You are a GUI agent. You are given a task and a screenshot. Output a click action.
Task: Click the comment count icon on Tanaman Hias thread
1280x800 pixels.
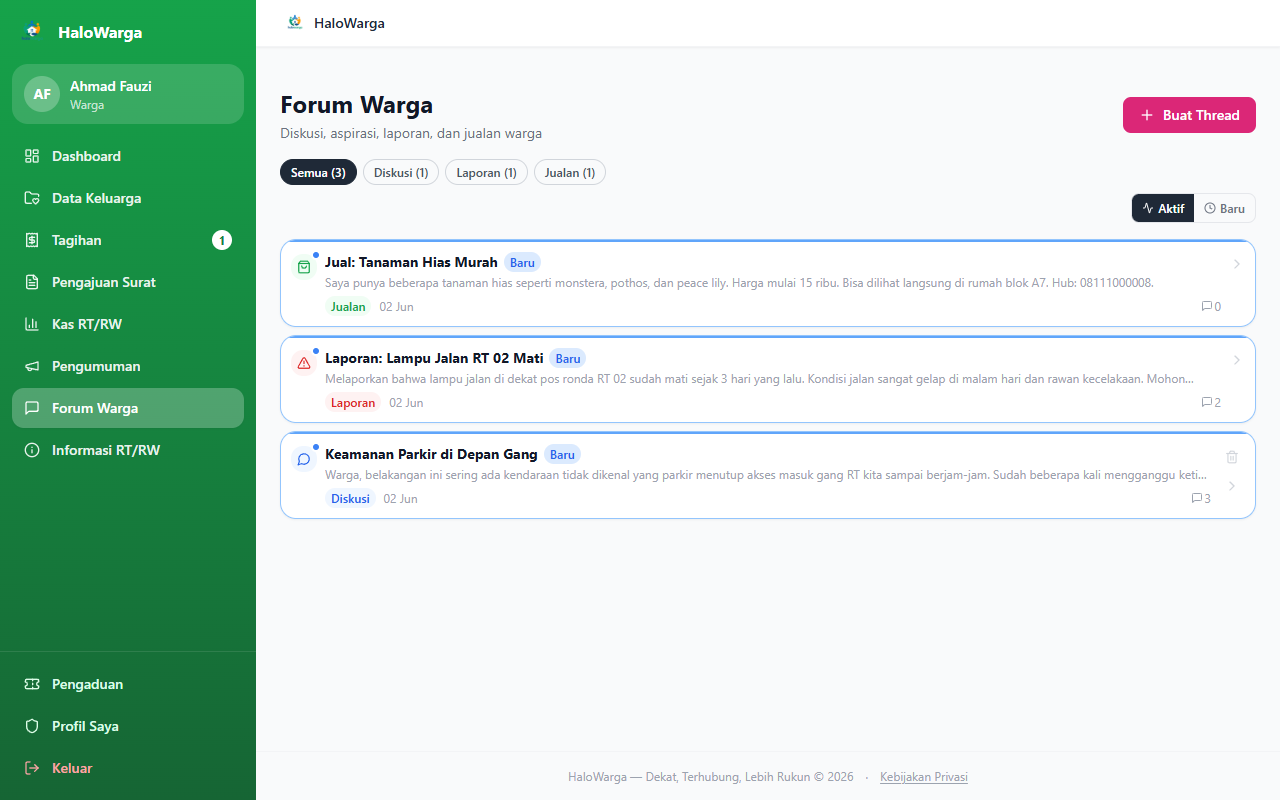[1206, 307]
